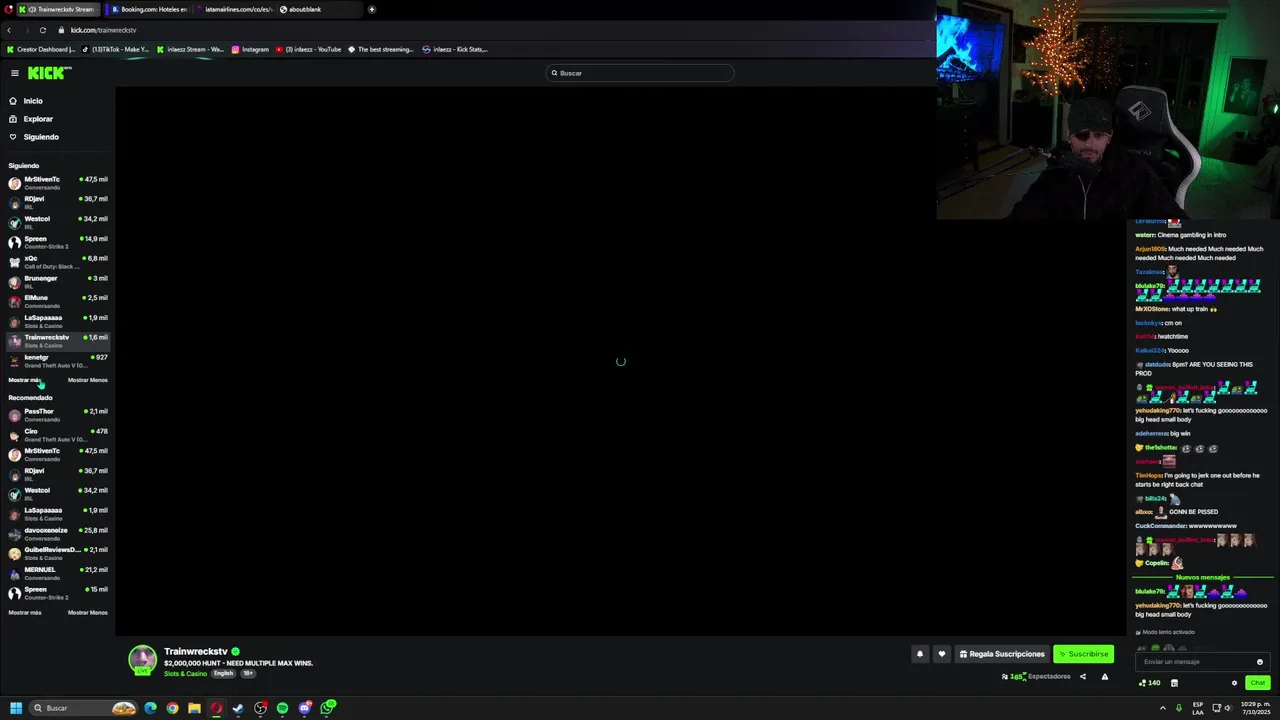
Task: Open Brunenger channel in following list
Action: [x=58, y=282]
